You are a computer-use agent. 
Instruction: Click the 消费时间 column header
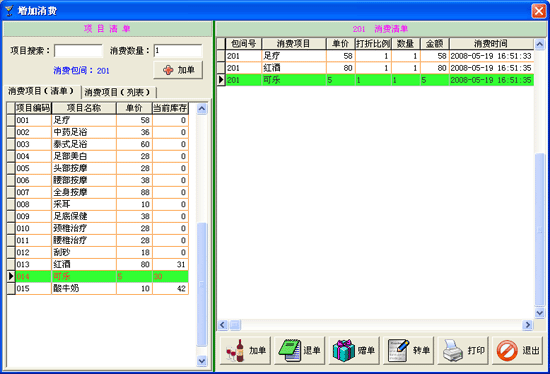(491, 44)
